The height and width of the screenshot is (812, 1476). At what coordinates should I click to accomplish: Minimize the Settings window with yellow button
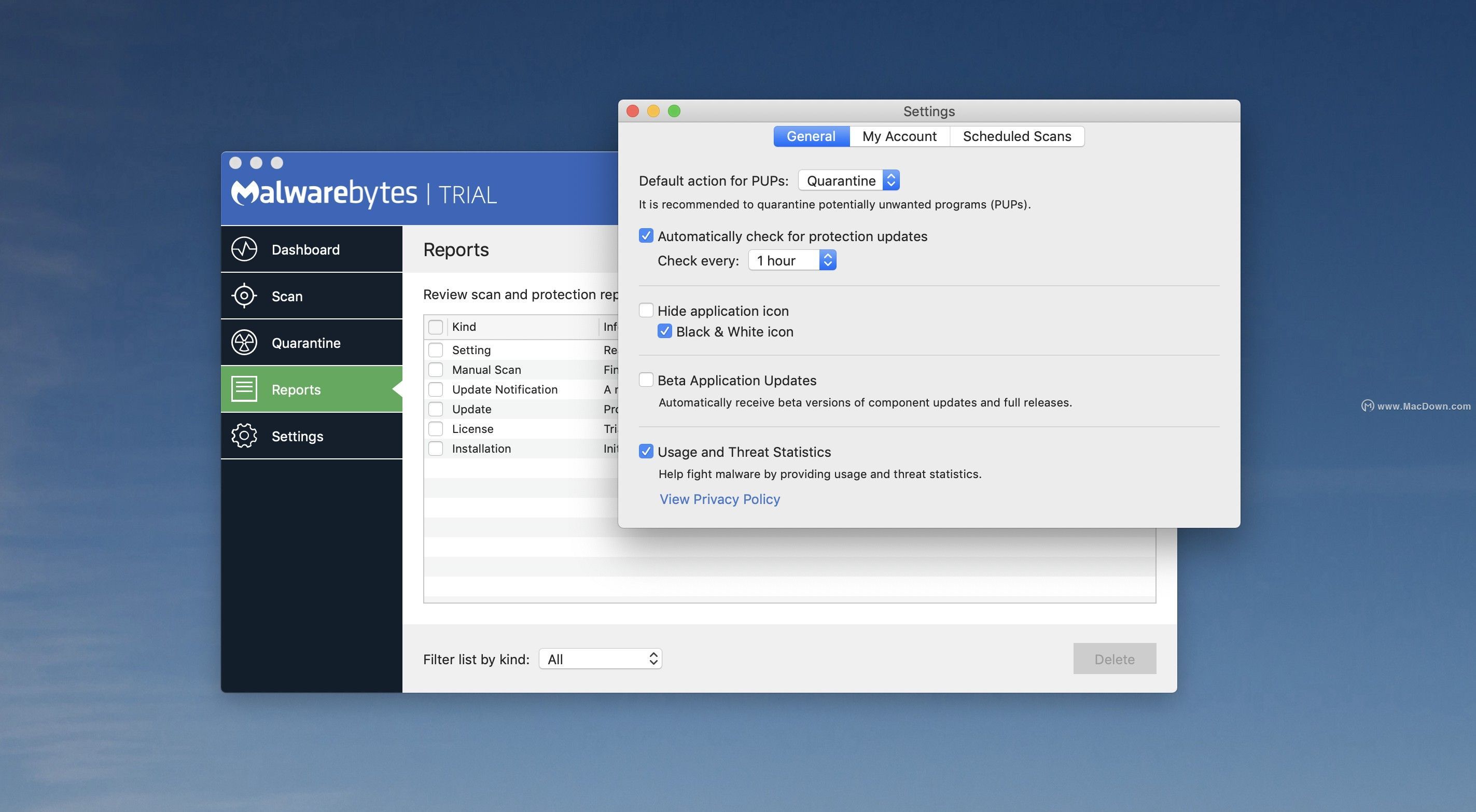coord(653,111)
